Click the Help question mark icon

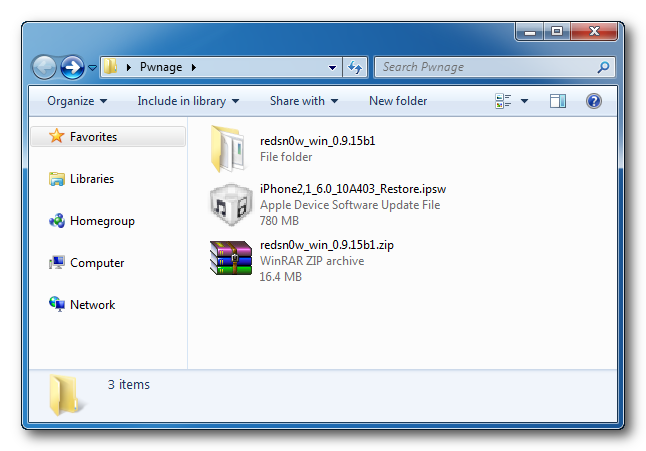[x=594, y=101]
